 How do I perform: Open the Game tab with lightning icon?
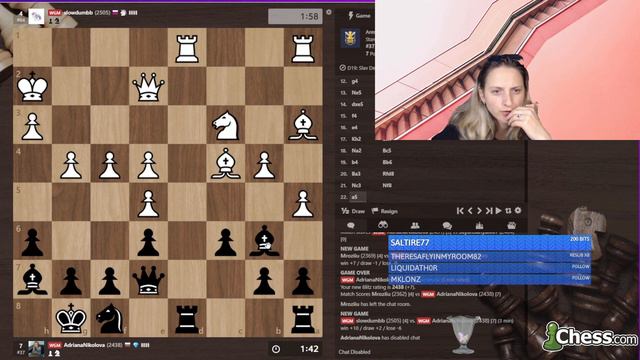click(359, 16)
